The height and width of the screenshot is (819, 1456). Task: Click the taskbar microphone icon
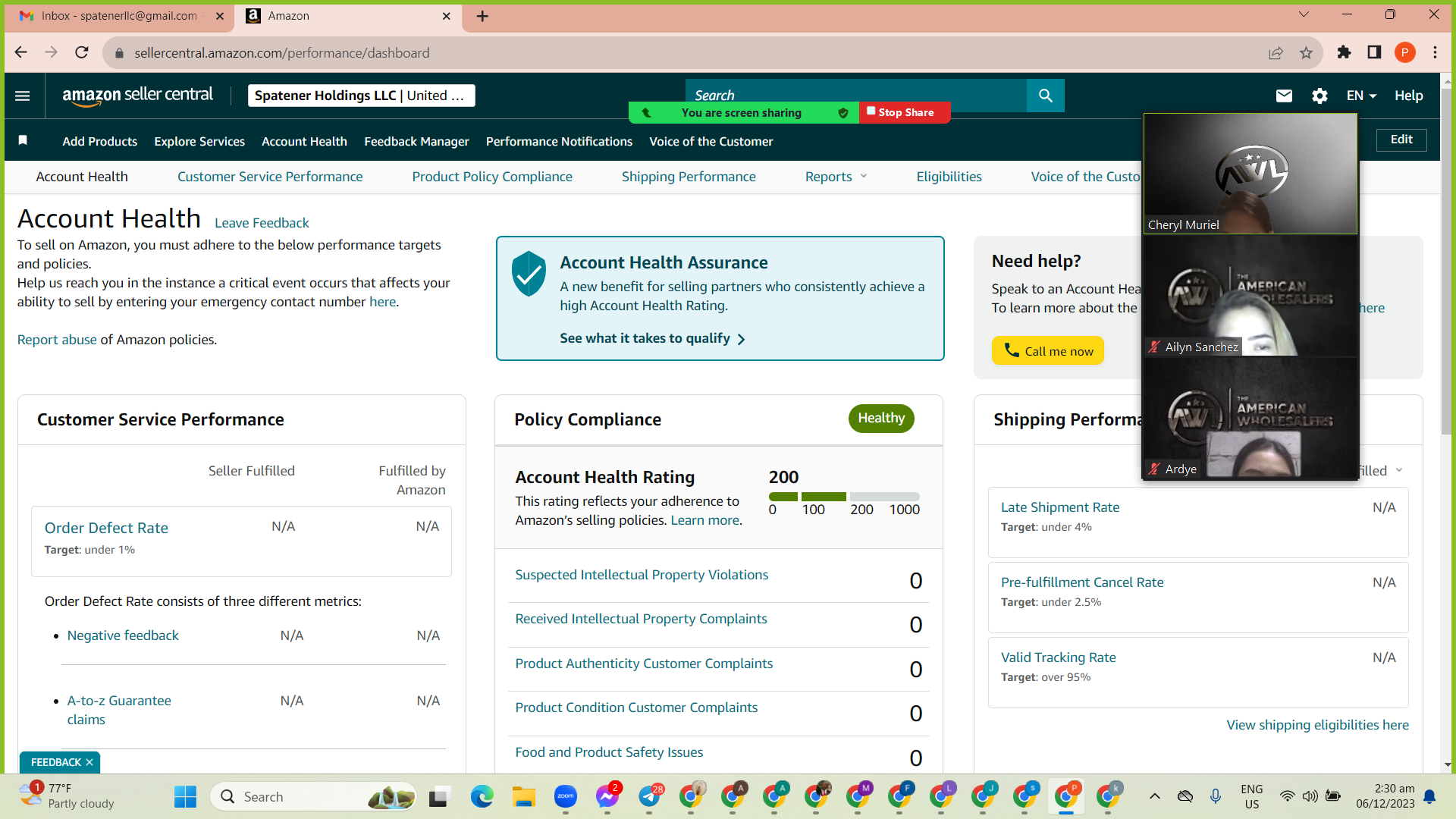tap(1216, 796)
